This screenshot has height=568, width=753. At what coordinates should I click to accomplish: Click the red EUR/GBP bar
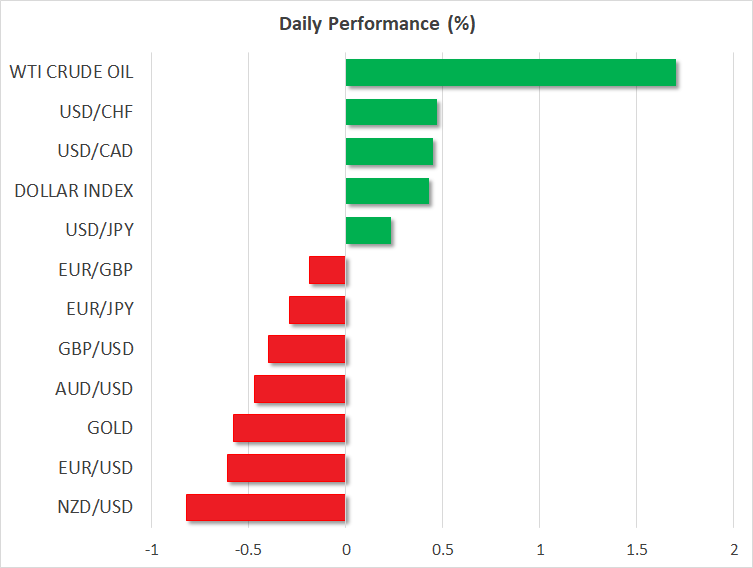pyautogui.click(x=327, y=270)
